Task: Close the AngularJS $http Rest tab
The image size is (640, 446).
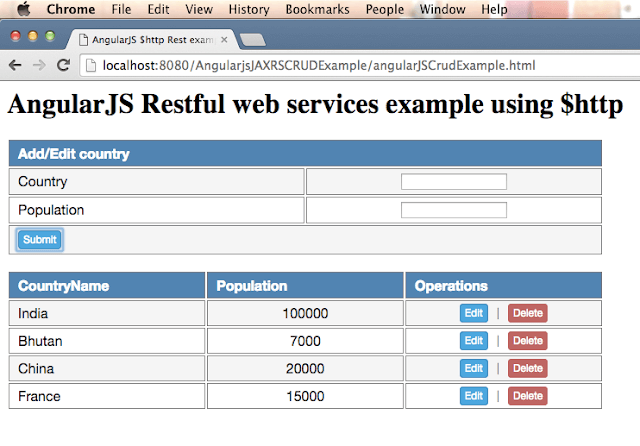Action: tap(224, 41)
